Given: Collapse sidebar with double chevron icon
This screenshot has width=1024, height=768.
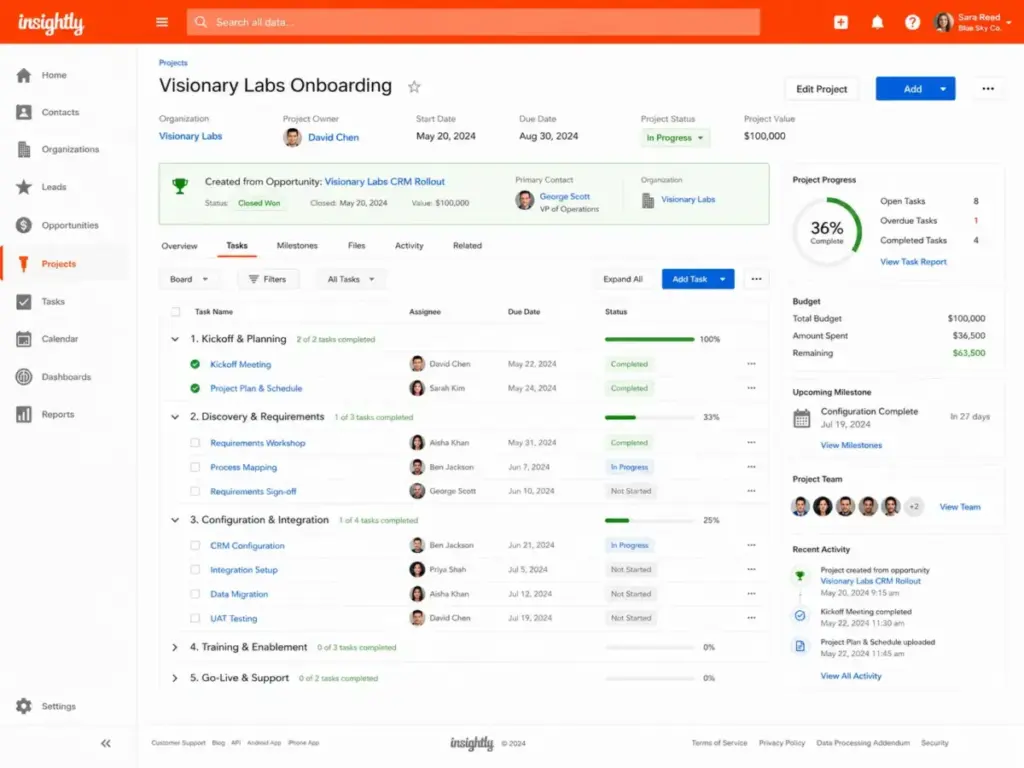Looking at the screenshot, I should 106,743.
